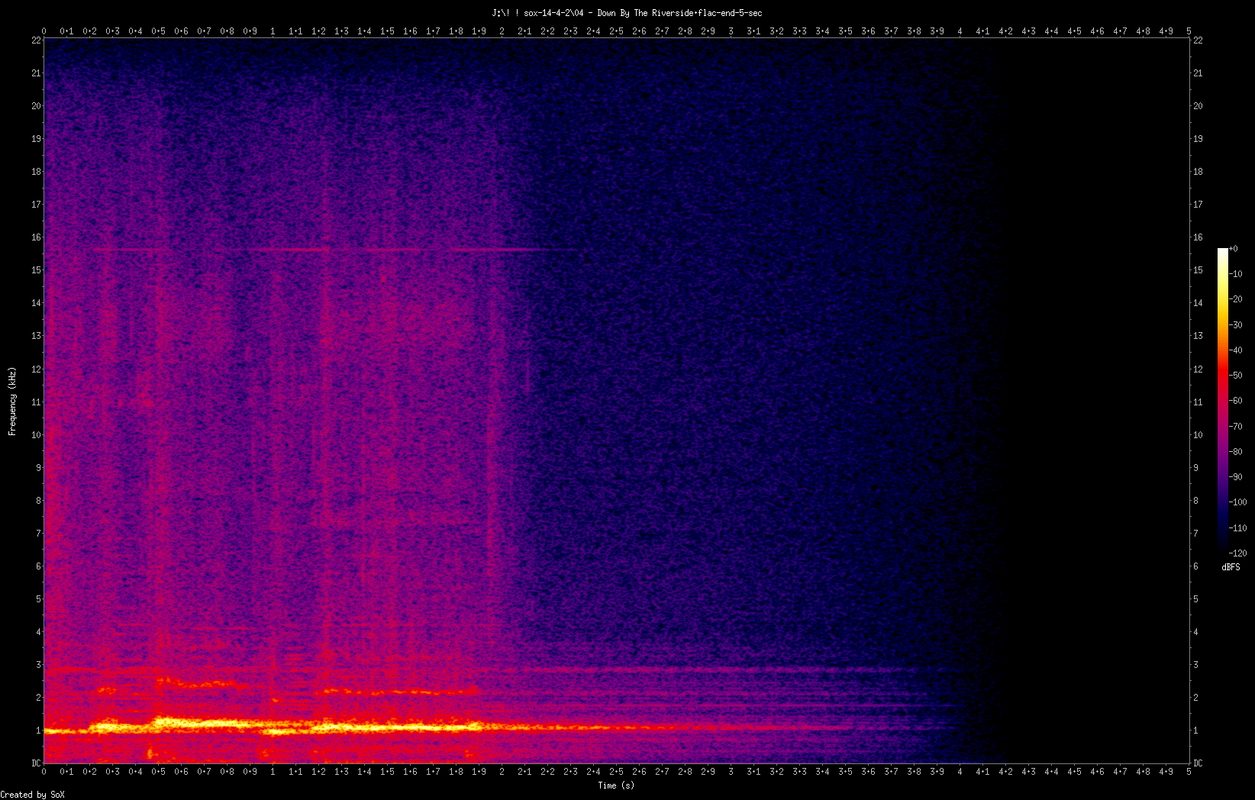1255x800 pixels.
Task: Click "-30" on the dBFS scale
Action: coord(1235,324)
